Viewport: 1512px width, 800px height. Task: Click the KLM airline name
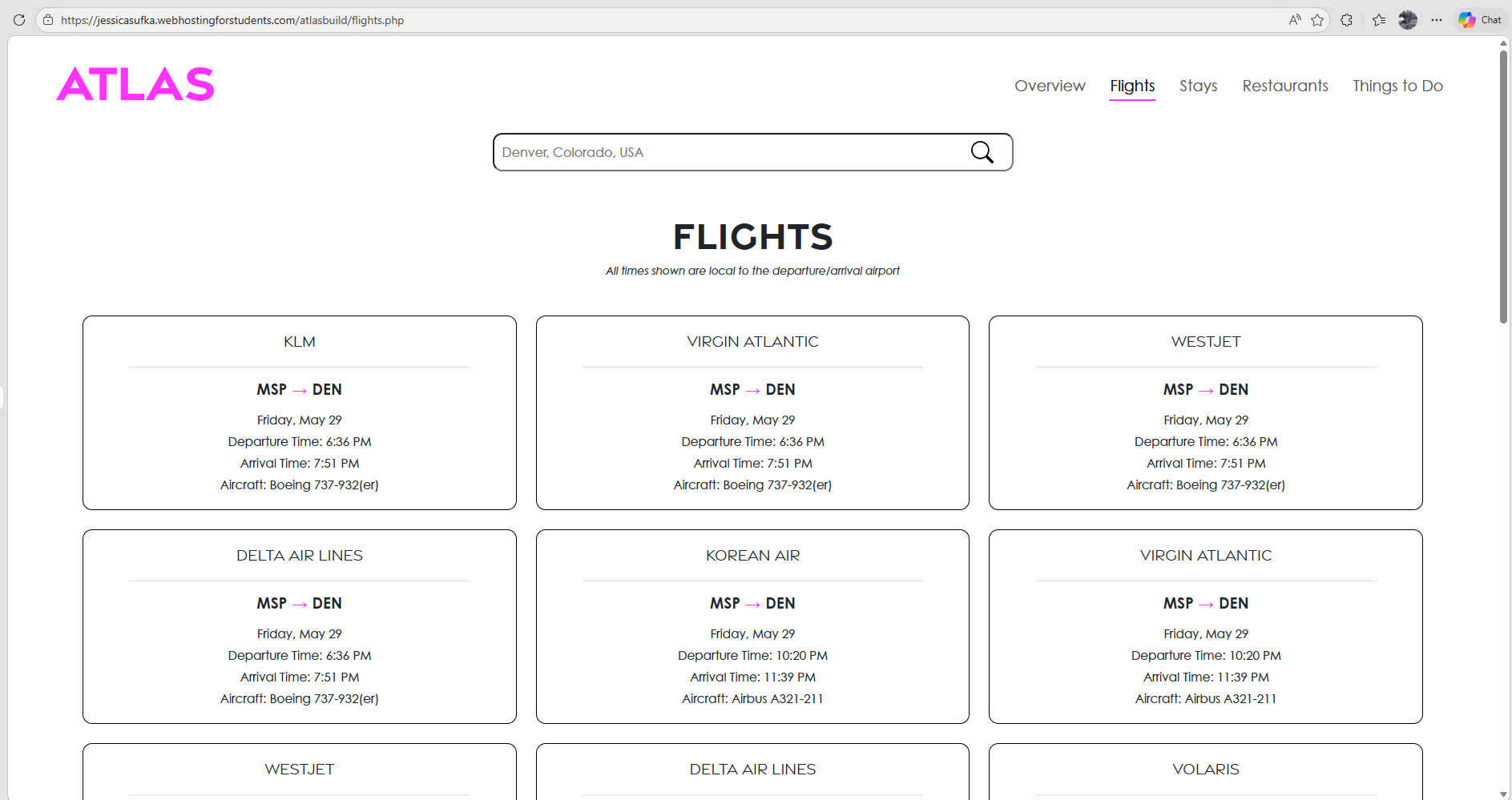(300, 342)
